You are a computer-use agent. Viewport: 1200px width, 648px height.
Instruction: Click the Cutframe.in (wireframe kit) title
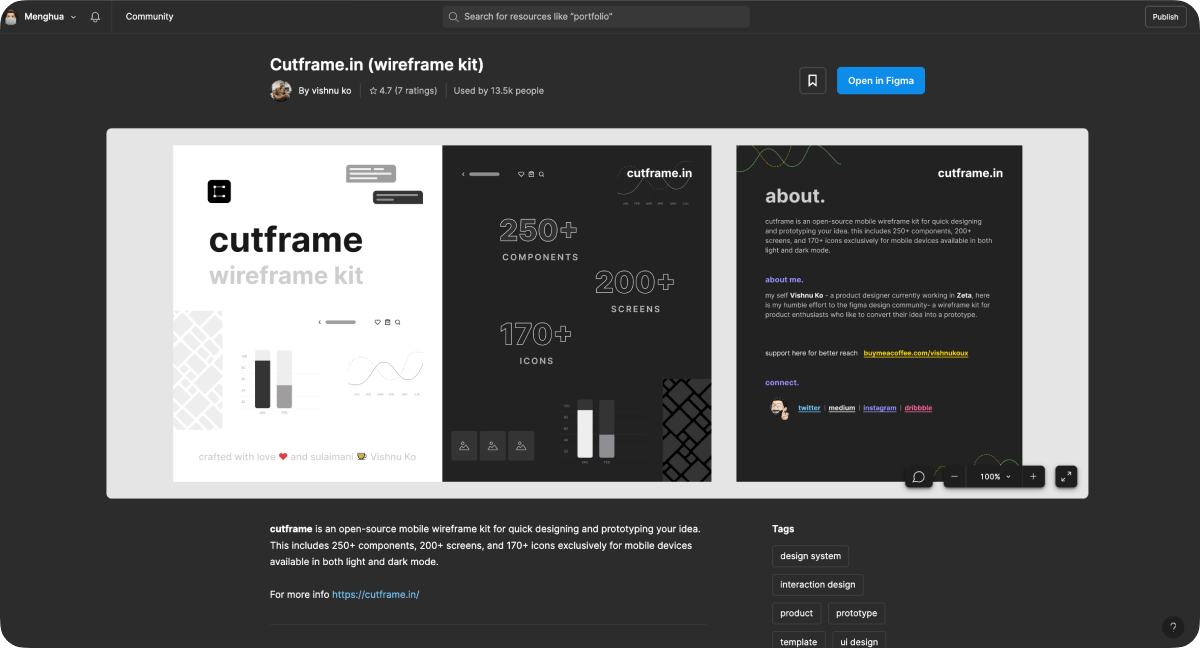click(377, 65)
